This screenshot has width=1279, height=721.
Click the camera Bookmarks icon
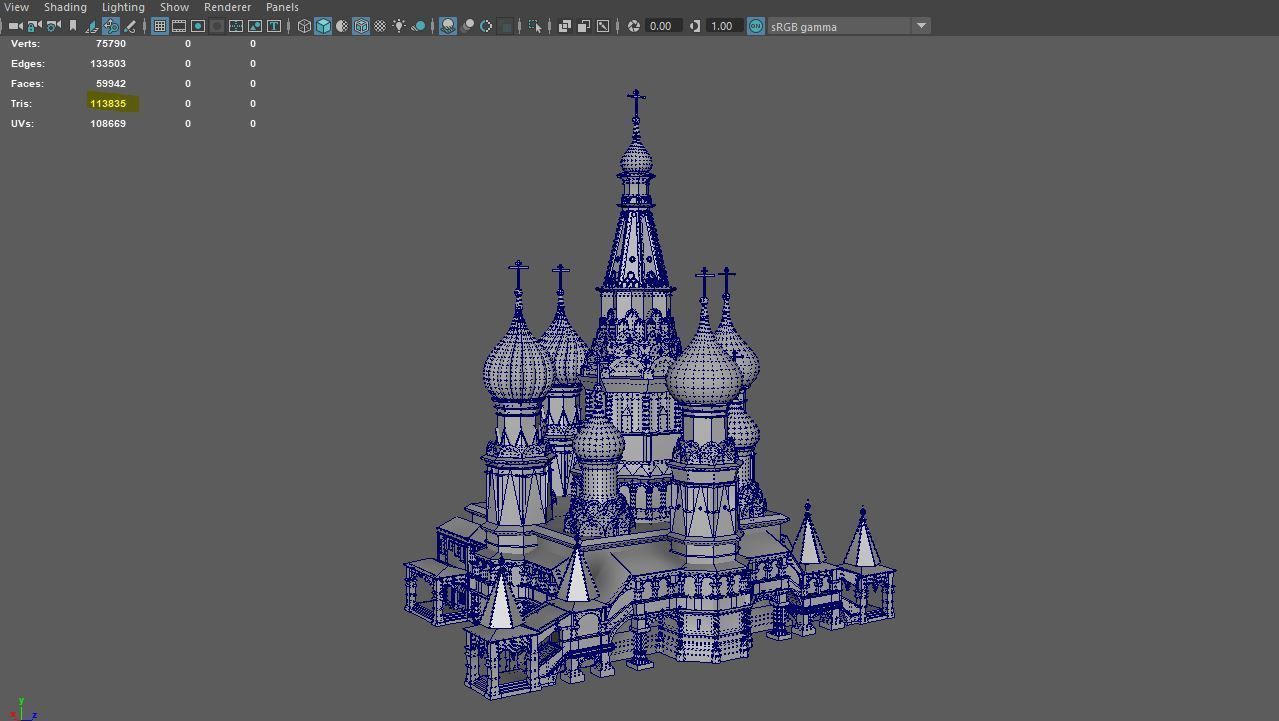coord(73,26)
